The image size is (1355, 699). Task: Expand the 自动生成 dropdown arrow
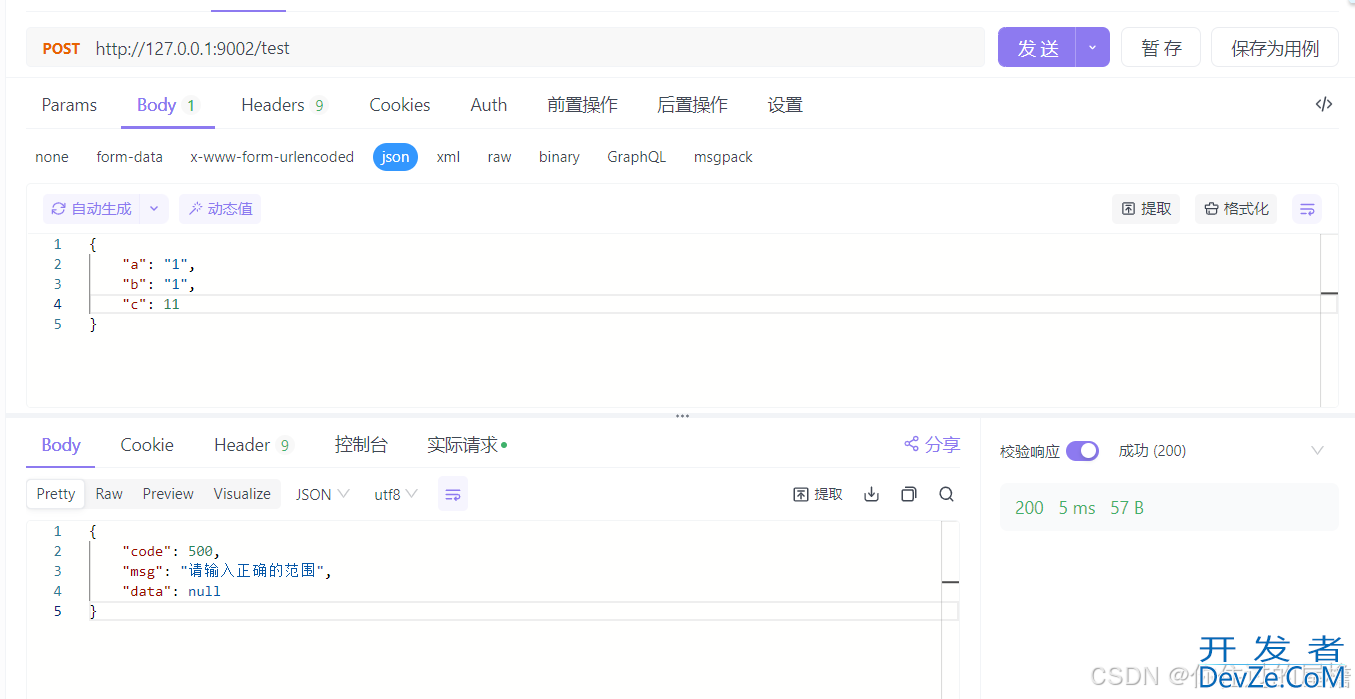(x=154, y=209)
